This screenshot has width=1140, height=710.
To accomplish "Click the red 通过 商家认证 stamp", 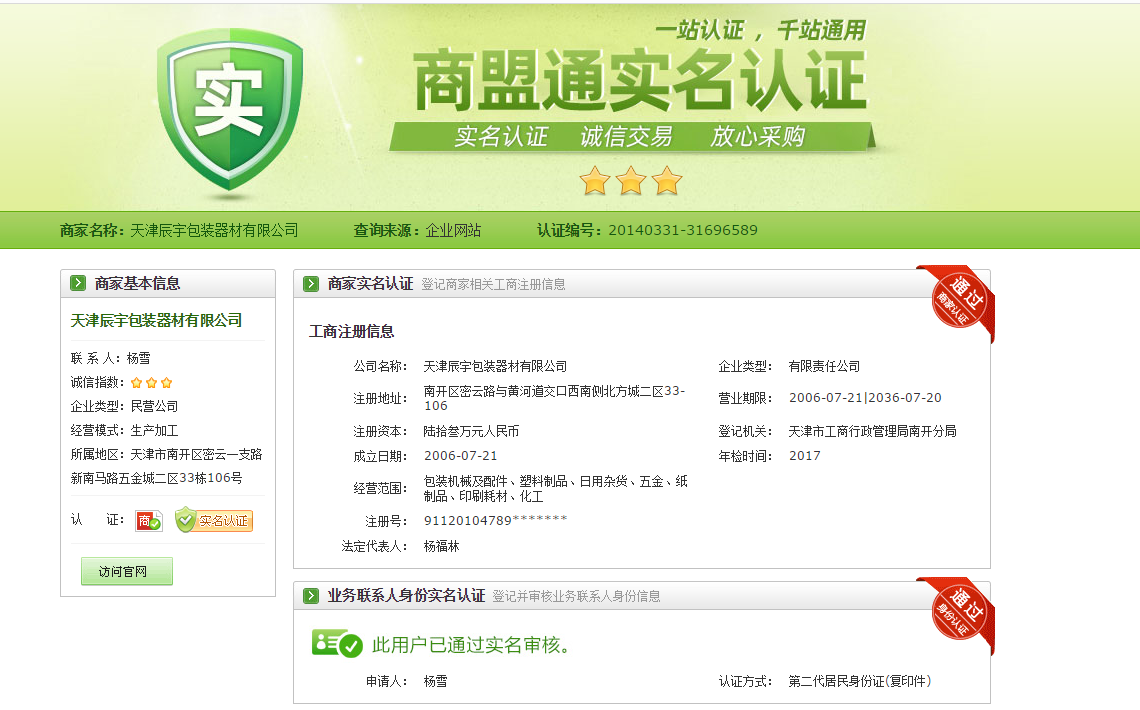I will pos(955,299).
